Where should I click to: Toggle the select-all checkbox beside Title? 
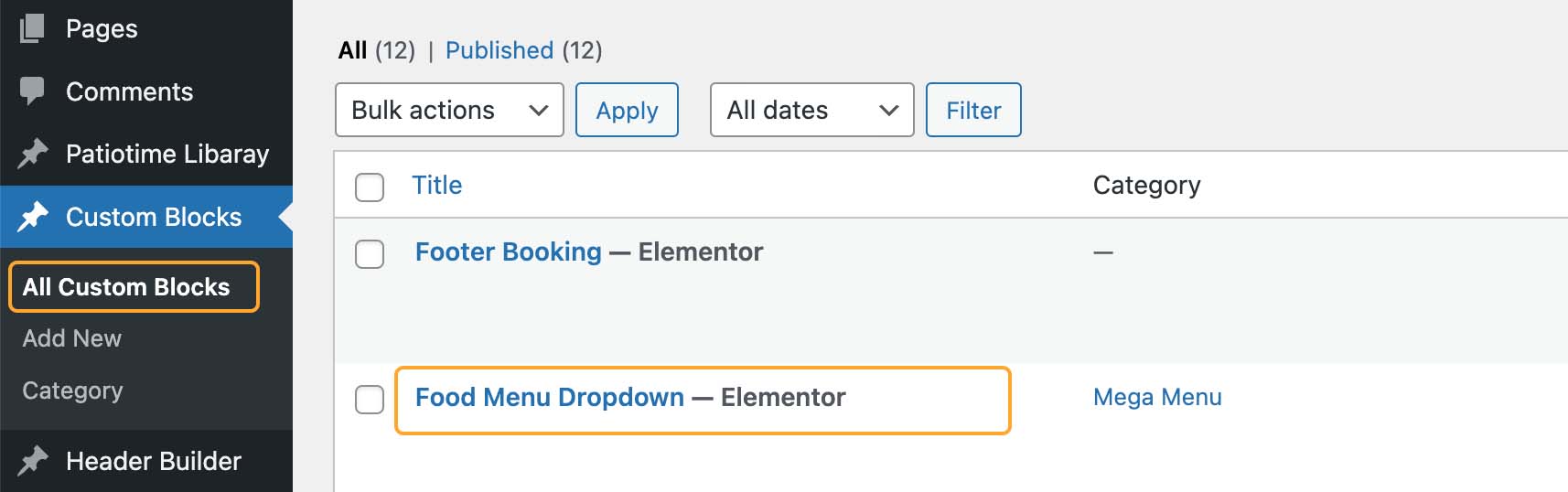click(370, 187)
